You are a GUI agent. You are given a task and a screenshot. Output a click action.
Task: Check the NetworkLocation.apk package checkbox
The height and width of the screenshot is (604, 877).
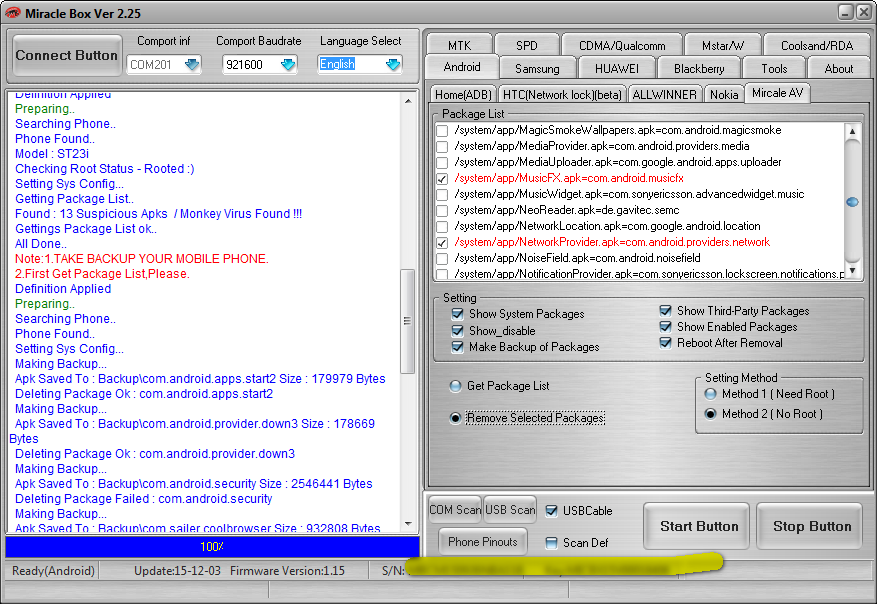tap(442, 226)
